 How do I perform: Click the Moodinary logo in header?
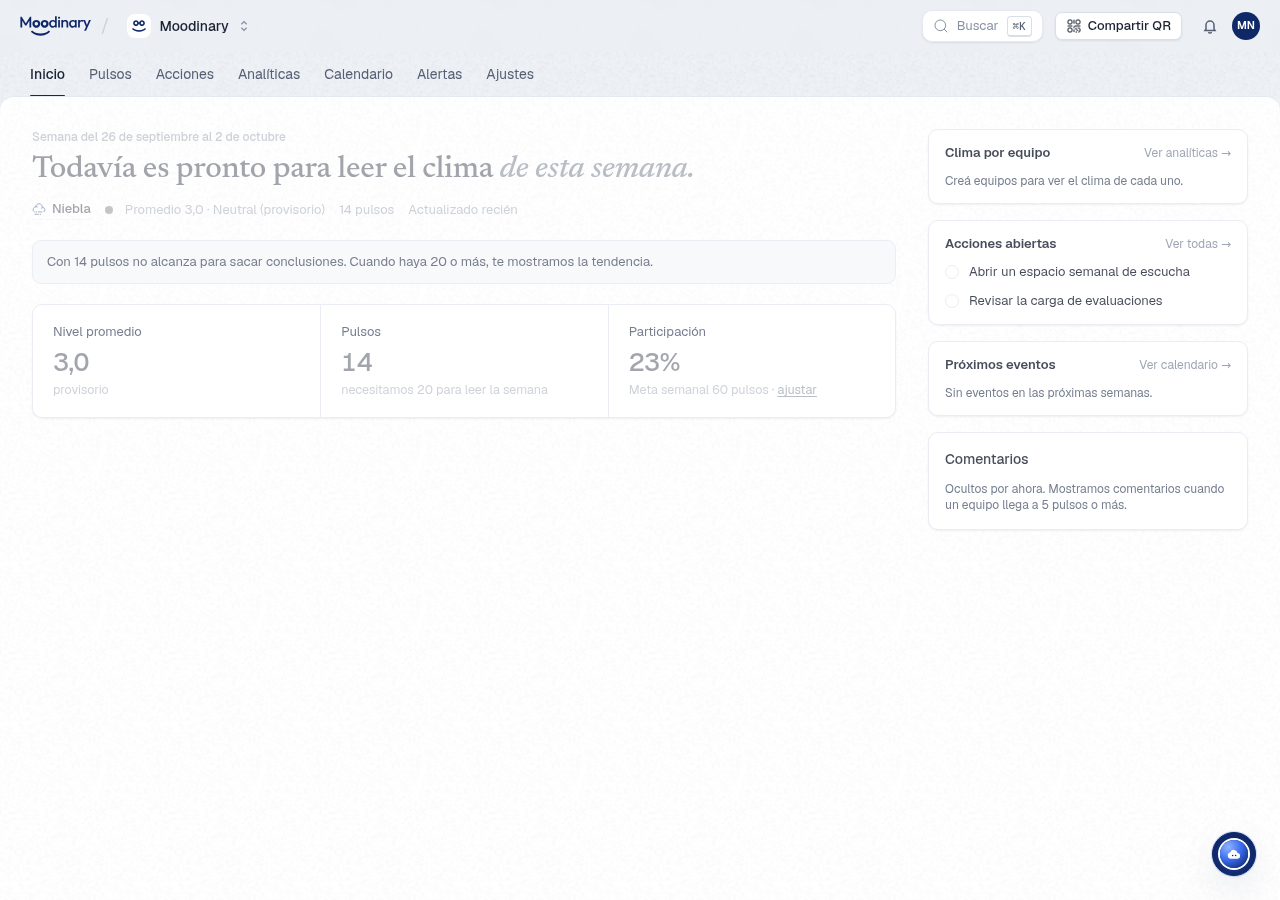coord(55,25)
